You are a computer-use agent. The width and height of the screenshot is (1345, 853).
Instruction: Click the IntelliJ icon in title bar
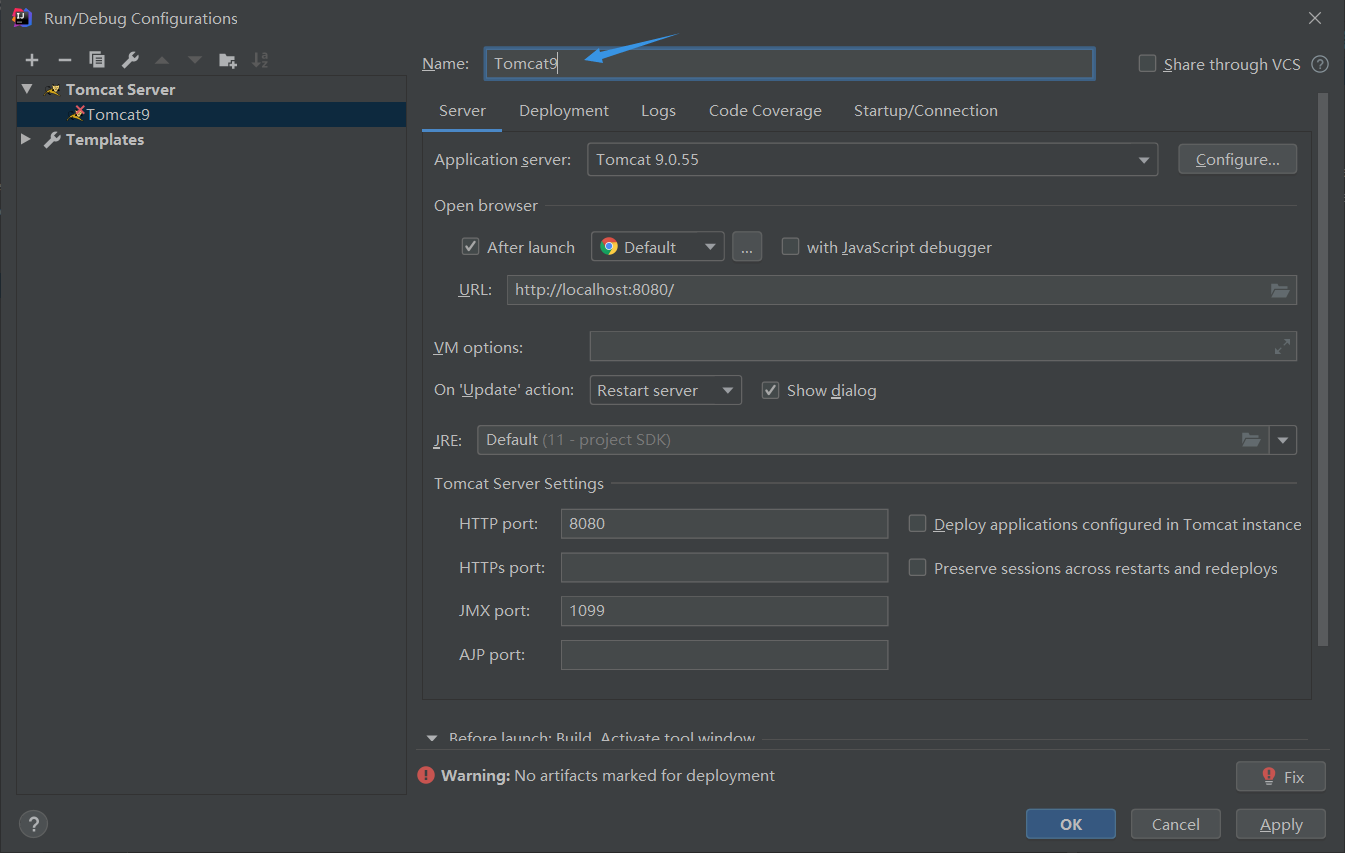20,18
